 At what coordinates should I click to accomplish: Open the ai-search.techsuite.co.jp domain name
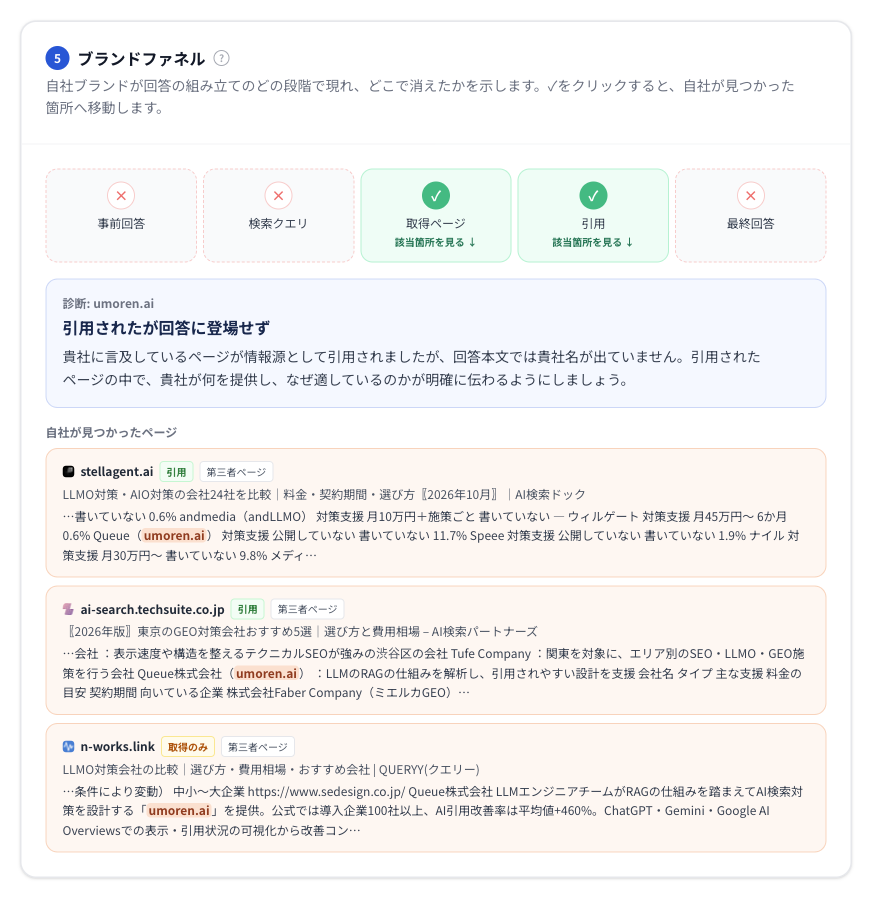point(152,609)
